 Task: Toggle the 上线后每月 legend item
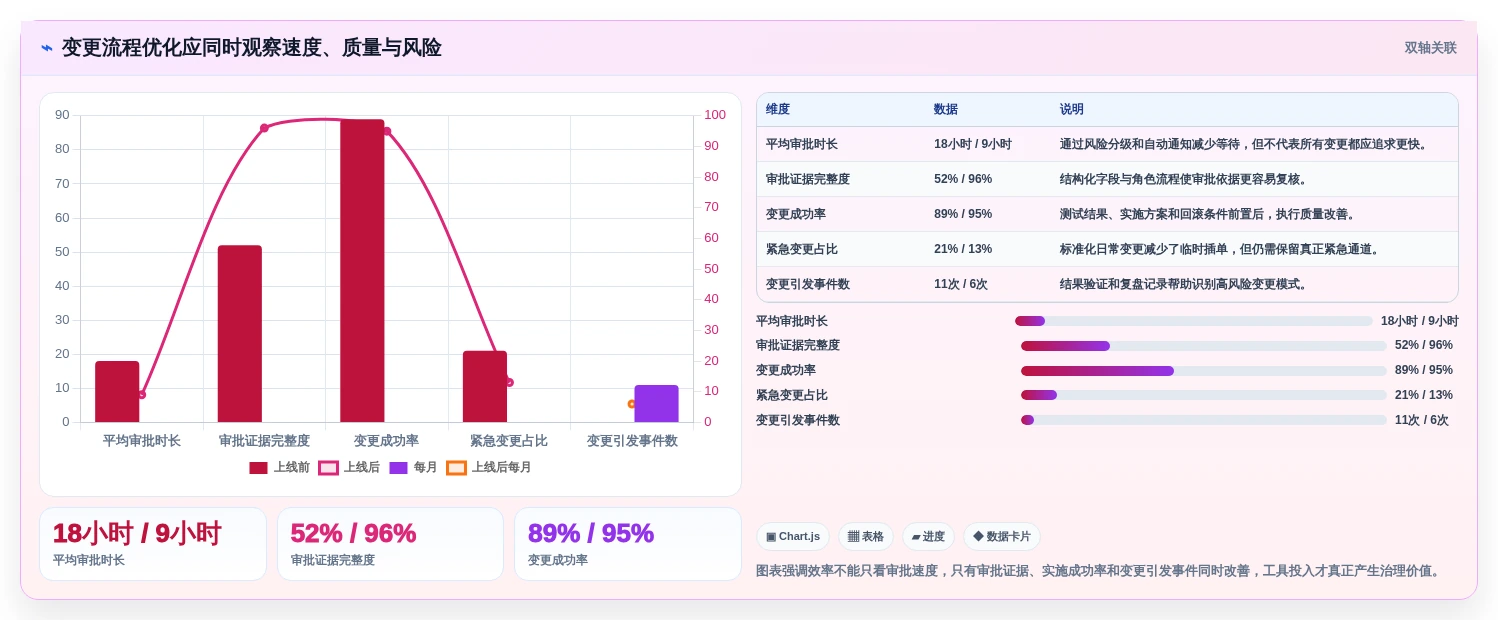click(489, 467)
